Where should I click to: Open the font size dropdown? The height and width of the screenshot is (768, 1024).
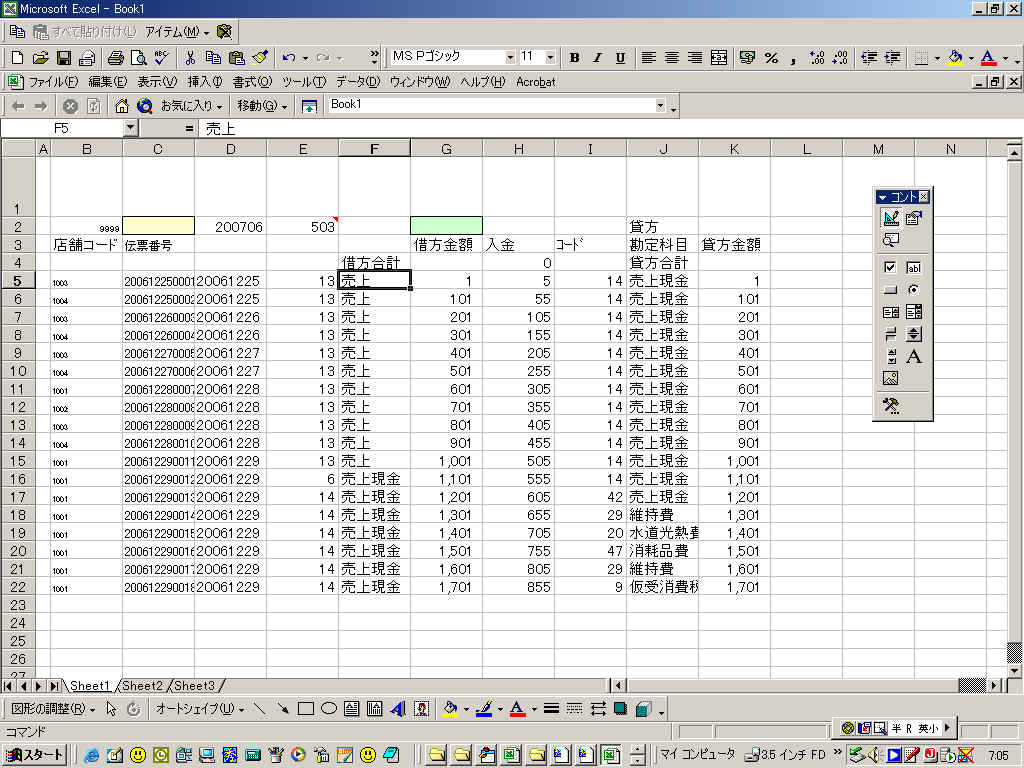(x=550, y=57)
